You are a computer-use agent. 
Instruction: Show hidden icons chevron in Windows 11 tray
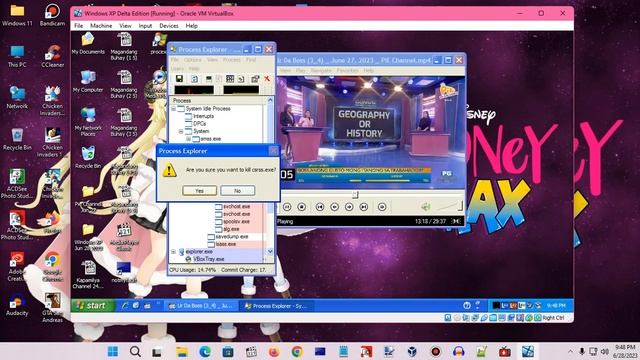570,351
